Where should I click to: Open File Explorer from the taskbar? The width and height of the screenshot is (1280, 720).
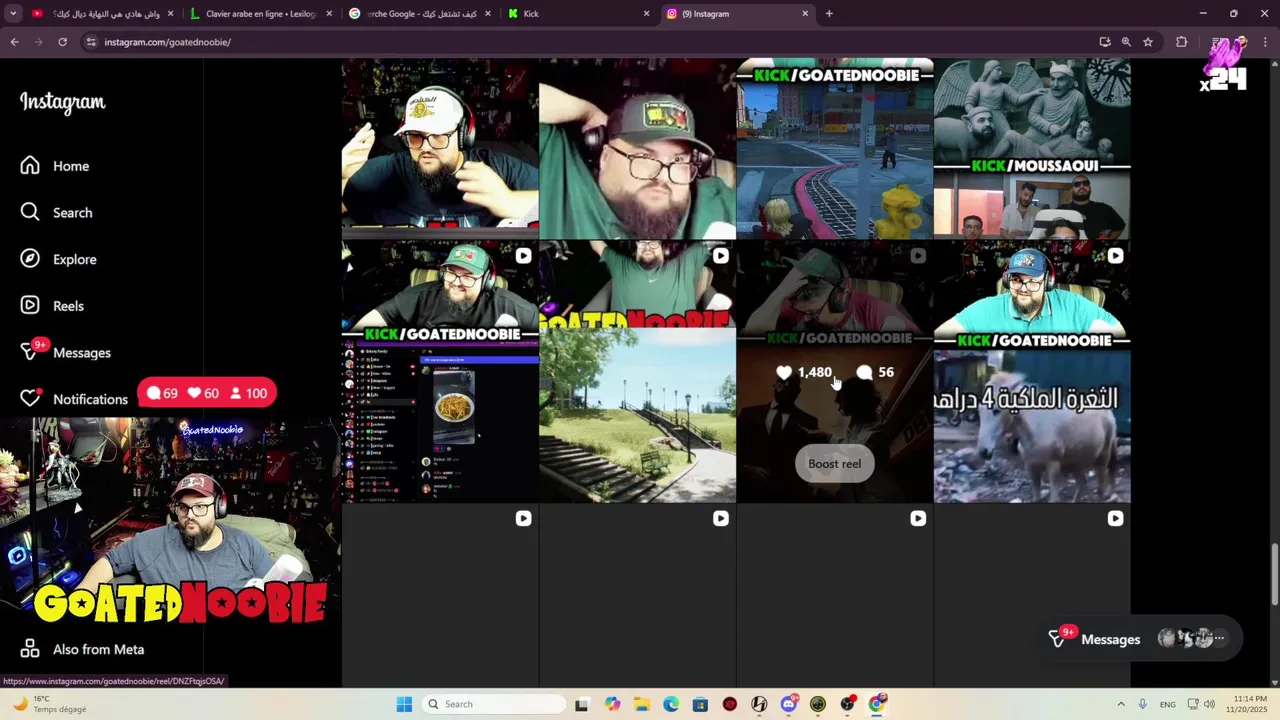coord(641,704)
